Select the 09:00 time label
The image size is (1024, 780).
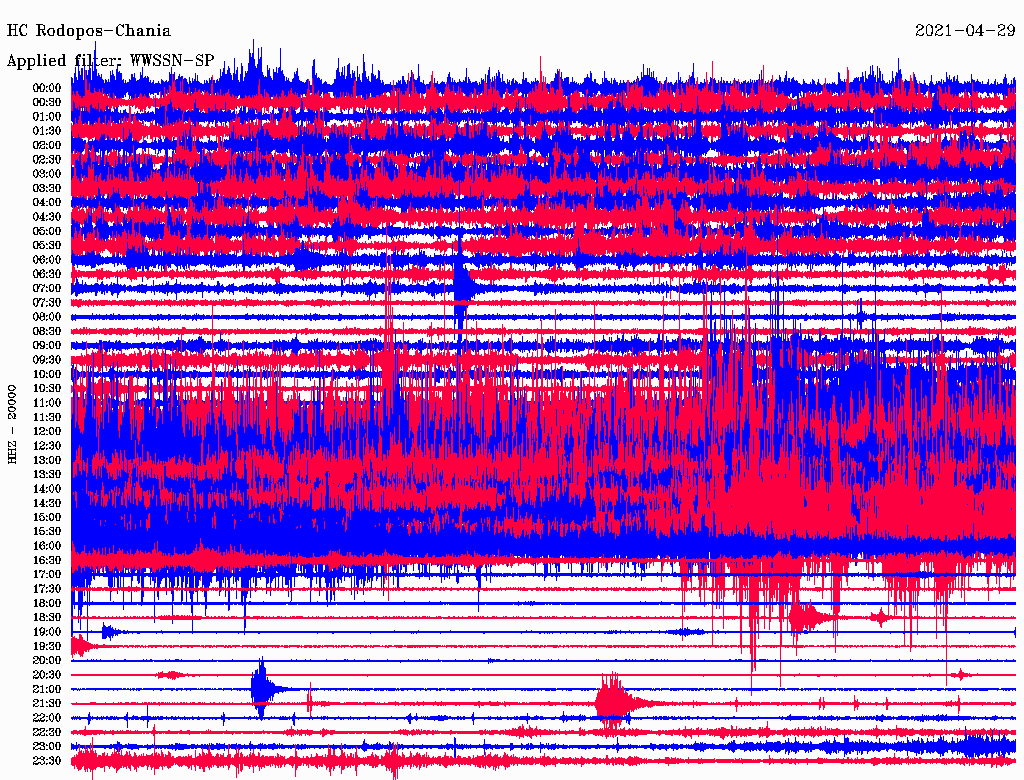coord(47,346)
